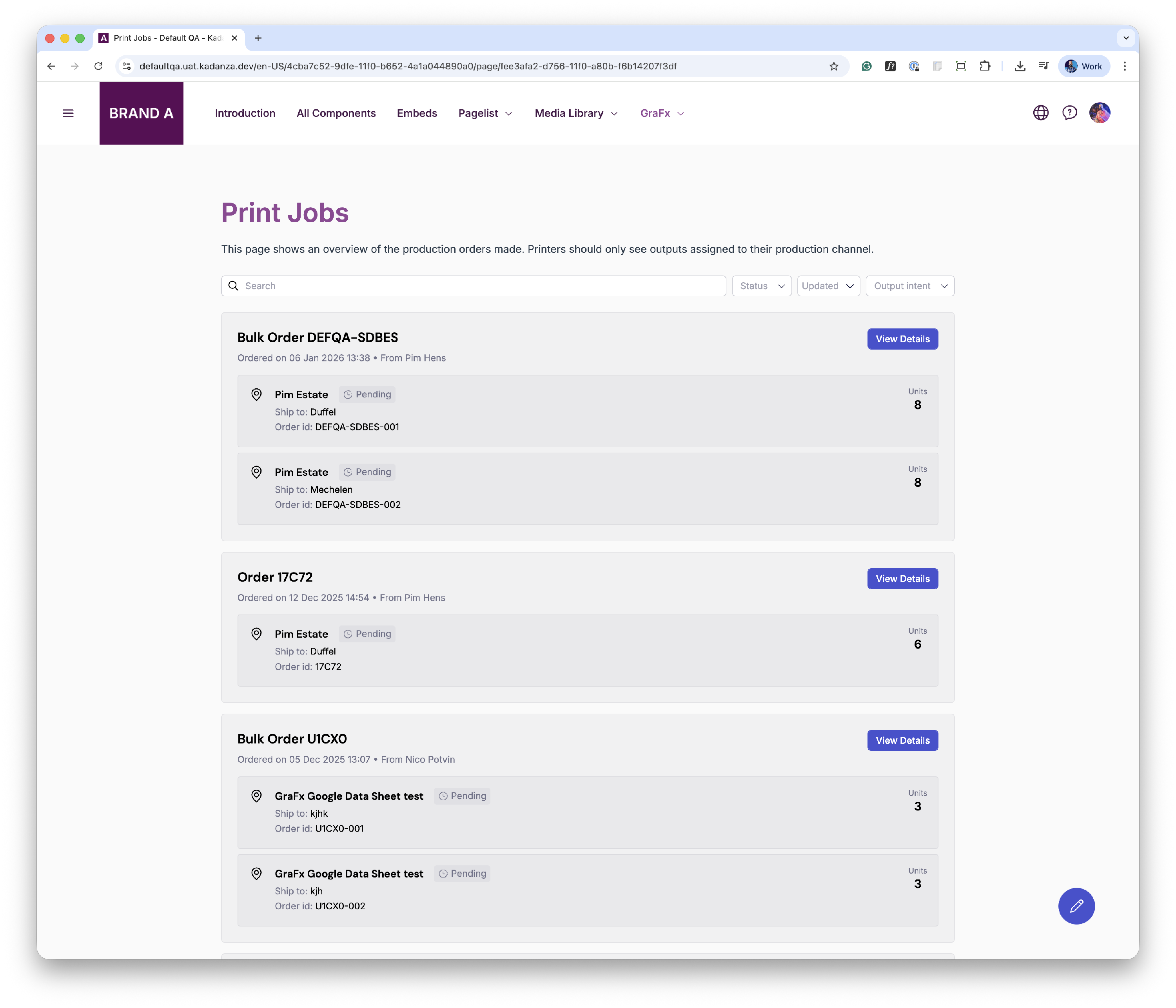Expand the Updated filter dropdown
The image size is (1176, 1008).
[828, 286]
